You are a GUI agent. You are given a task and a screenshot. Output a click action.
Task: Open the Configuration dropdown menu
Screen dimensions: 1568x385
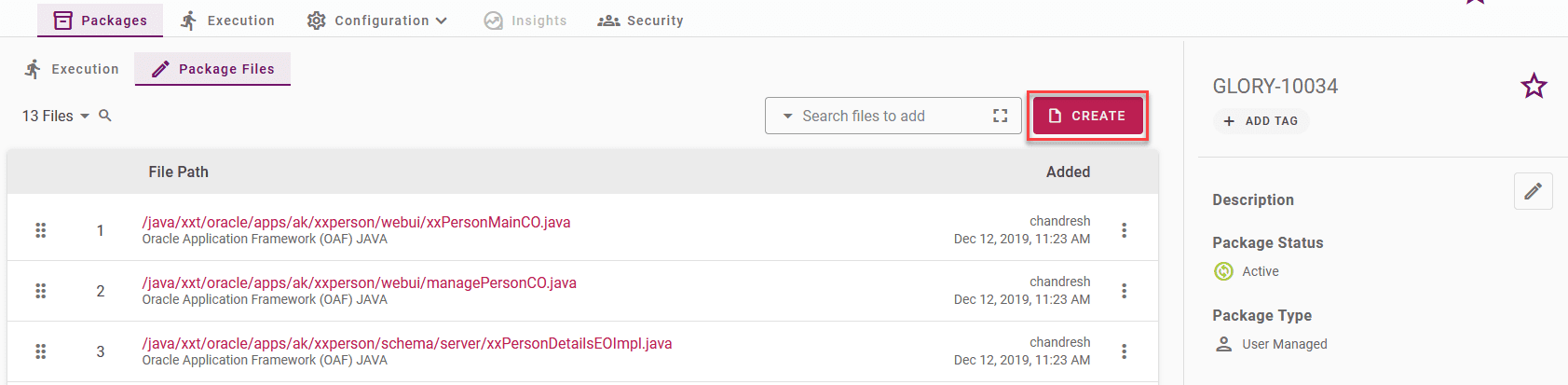[x=377, y=21]
